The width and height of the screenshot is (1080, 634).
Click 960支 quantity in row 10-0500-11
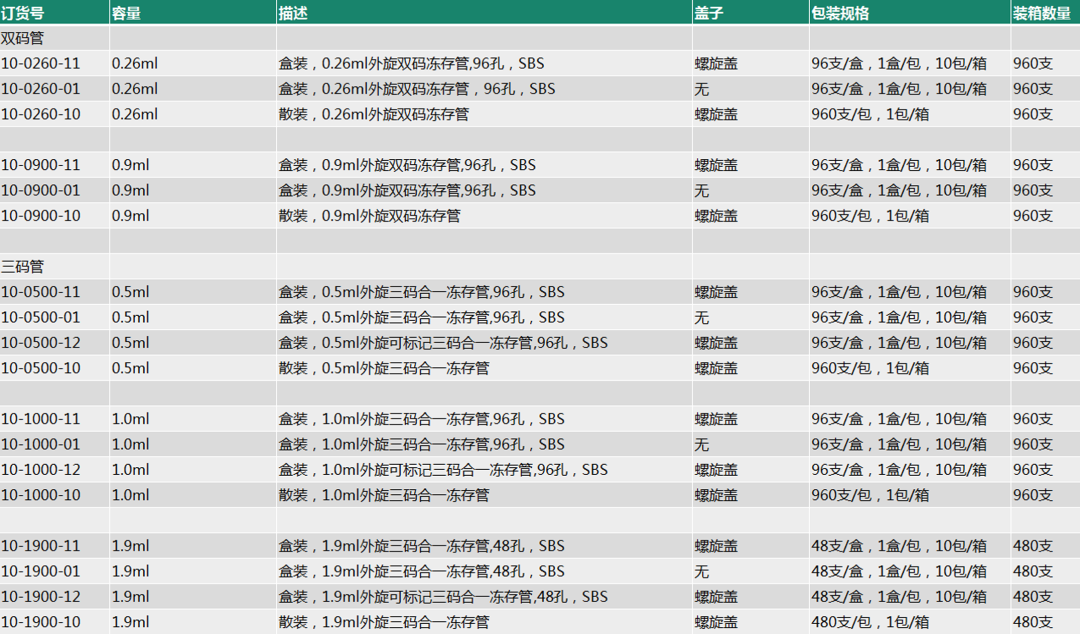1032,292
